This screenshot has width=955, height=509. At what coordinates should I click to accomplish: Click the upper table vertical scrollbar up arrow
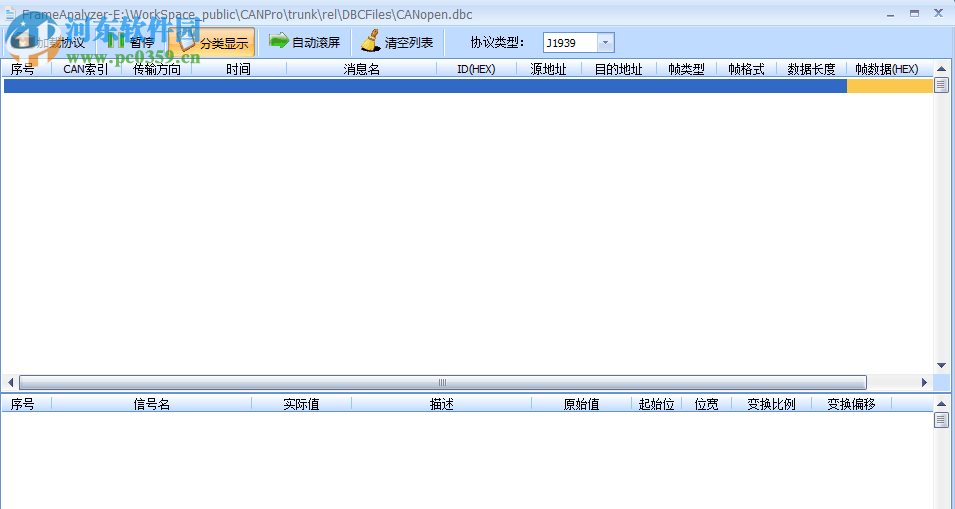[942, 69]
